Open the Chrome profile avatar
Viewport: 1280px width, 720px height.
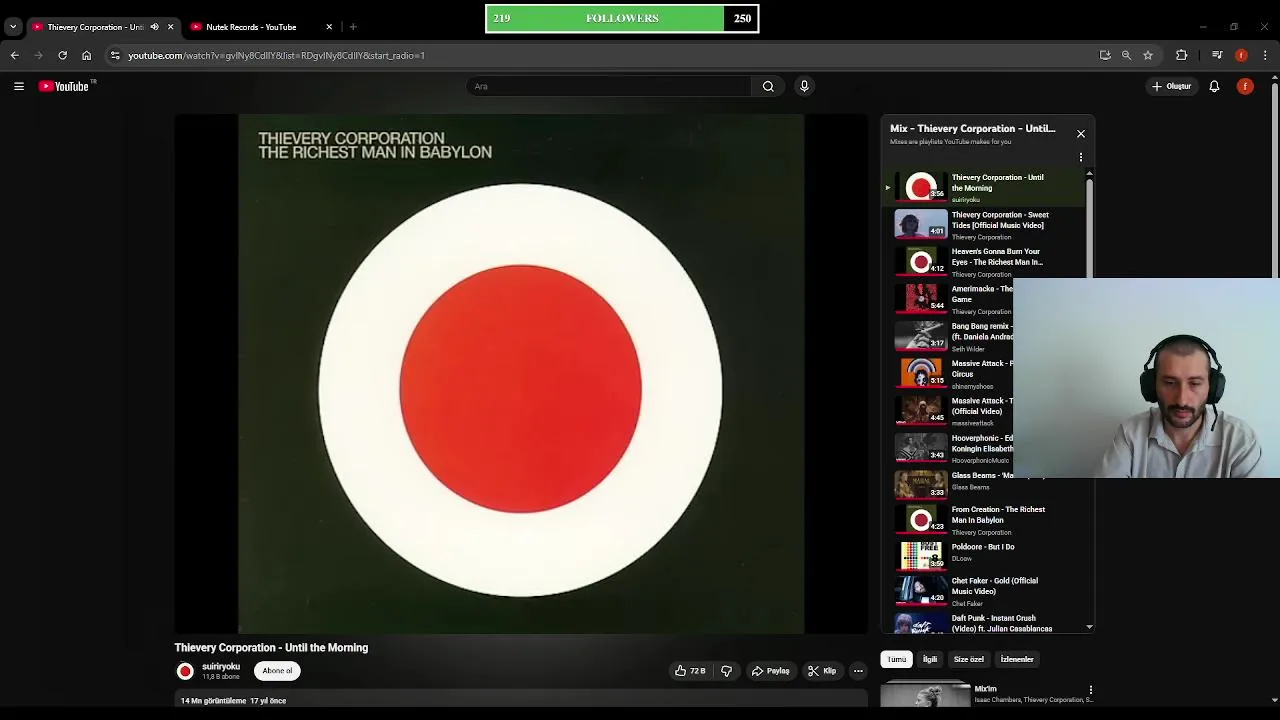1241,55
